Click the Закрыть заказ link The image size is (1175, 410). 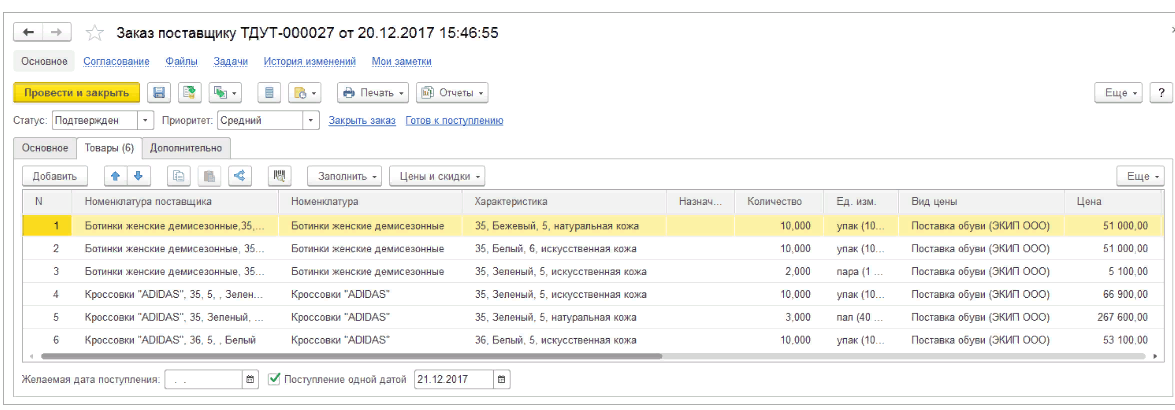[361, 121]
